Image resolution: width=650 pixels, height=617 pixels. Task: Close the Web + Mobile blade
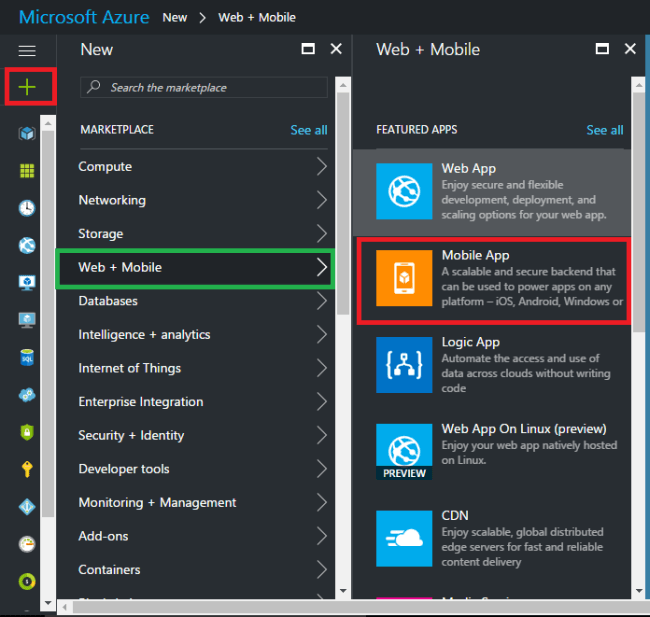[x=630, y=49]
